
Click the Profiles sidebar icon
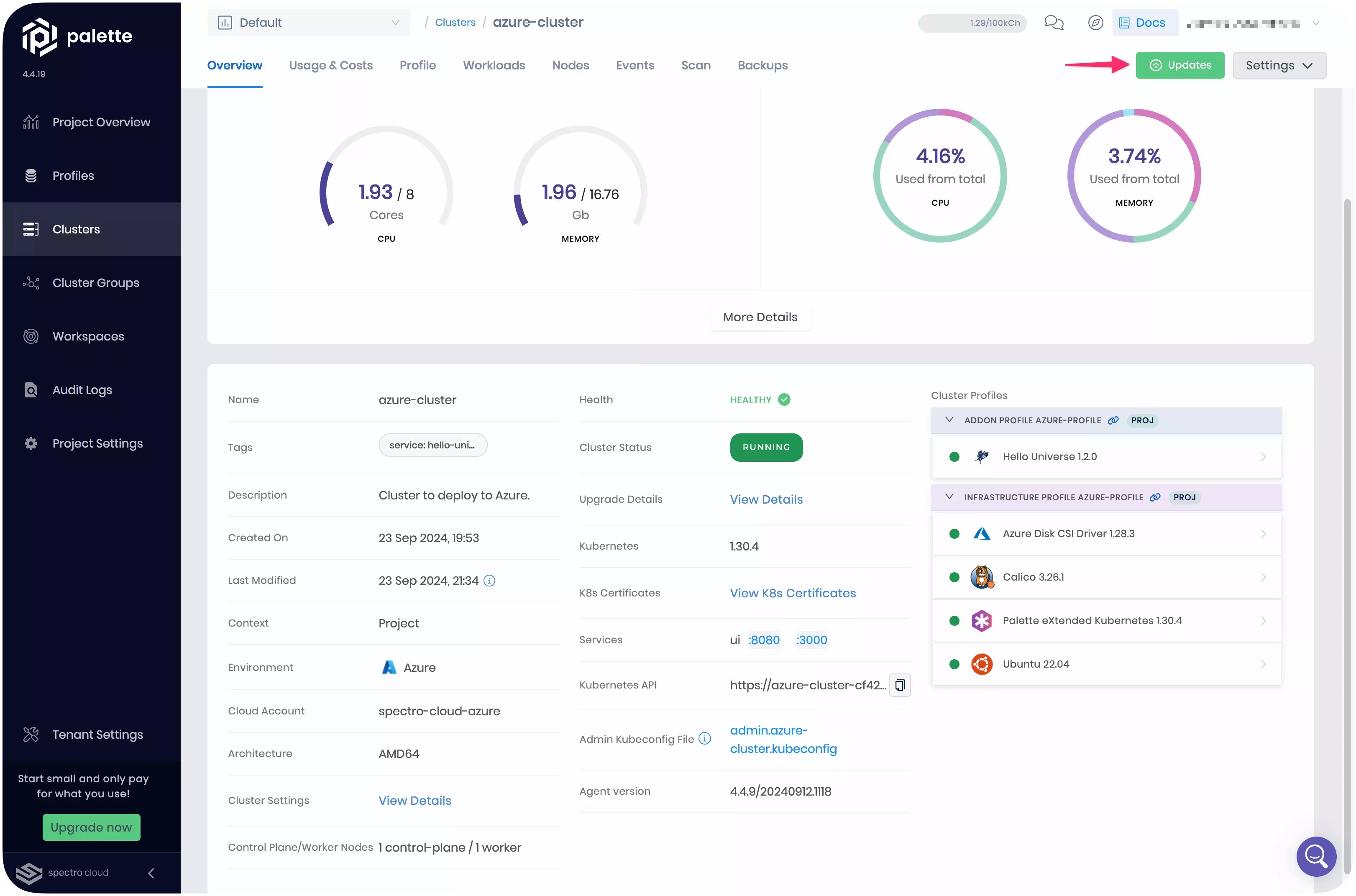tap(31, 175)
